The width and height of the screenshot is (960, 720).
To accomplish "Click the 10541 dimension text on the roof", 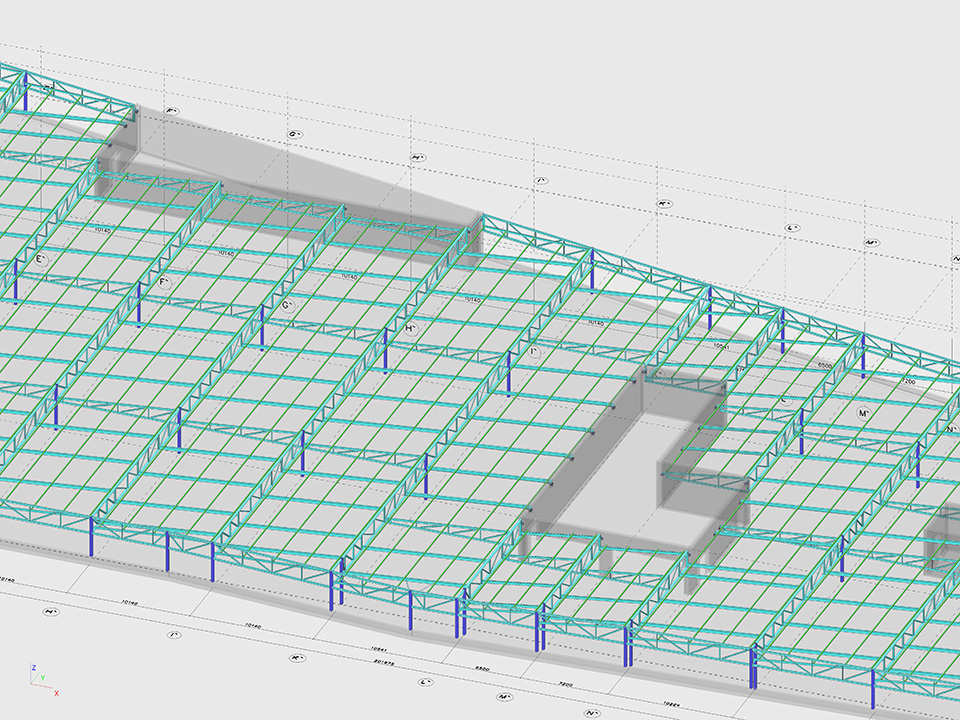I will tap(719, 345).
